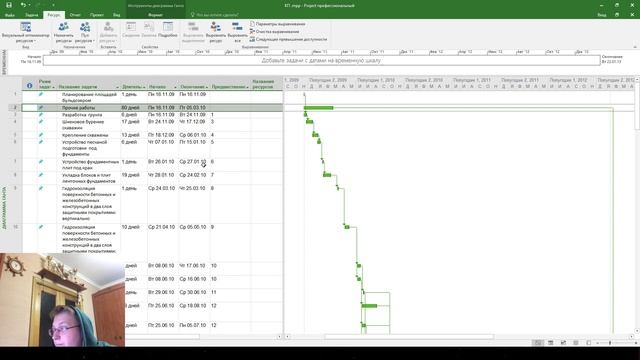This screenshot has height=360, width=640.
Task: Open Leveling Options (Параметры выравнивания)
Action: (278, 24)
